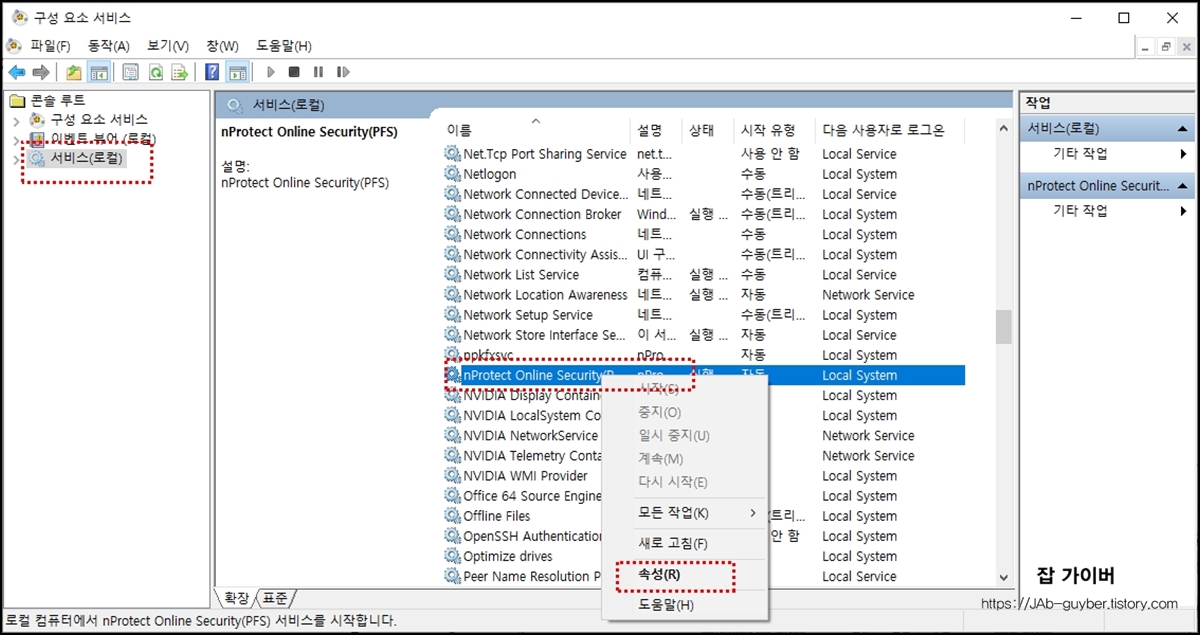Expand the 이벤트 뷰어 (로컬) tree node
The image size is (1200, 635).
[16, 139]
